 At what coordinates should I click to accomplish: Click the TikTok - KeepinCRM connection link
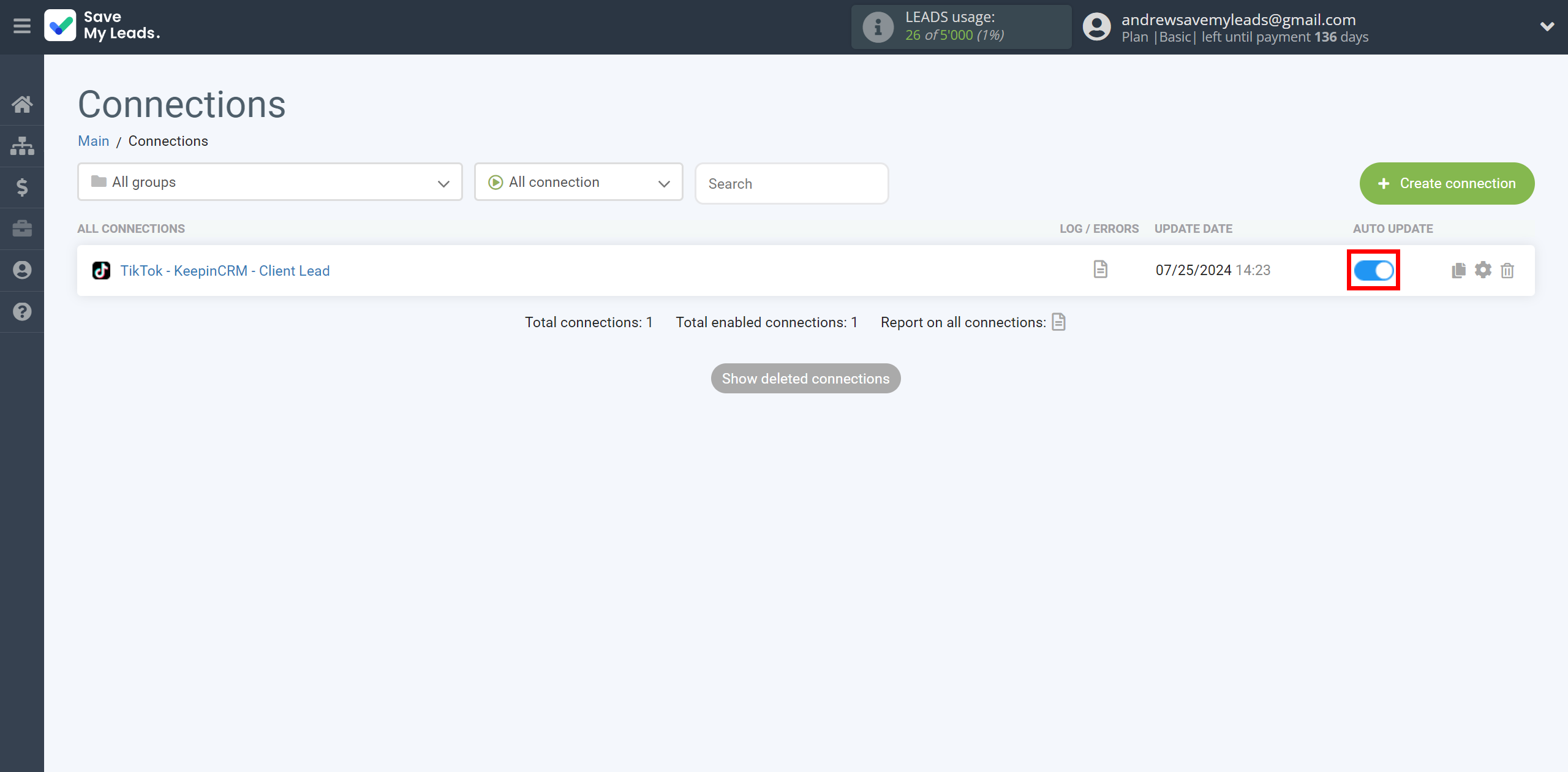pyautogui.click(x=223, y=270)
